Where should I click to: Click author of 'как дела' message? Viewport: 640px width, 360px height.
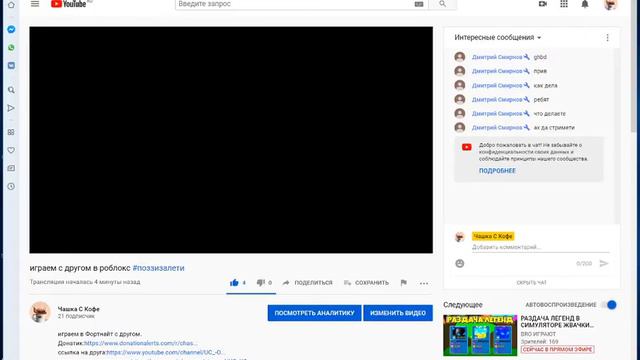point(497,85)
